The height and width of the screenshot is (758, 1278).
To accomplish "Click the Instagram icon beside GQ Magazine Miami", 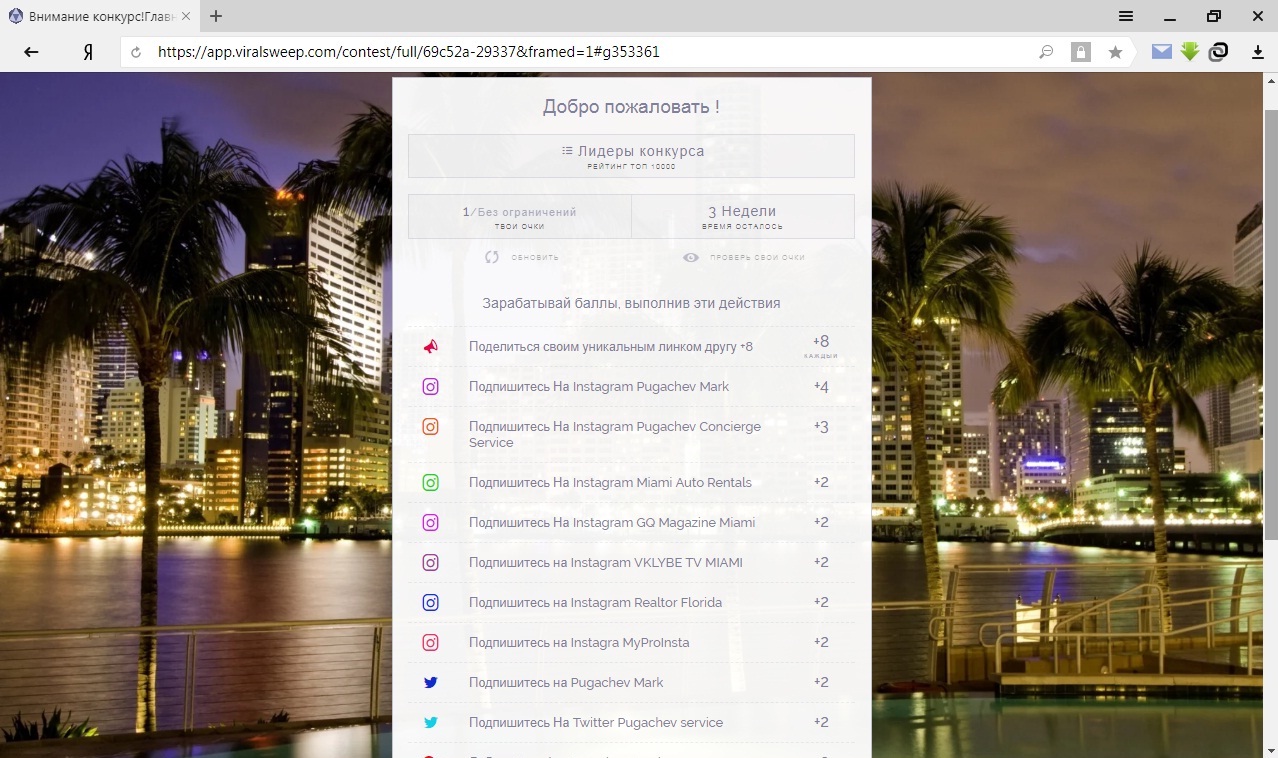I will tap(430, 523).
